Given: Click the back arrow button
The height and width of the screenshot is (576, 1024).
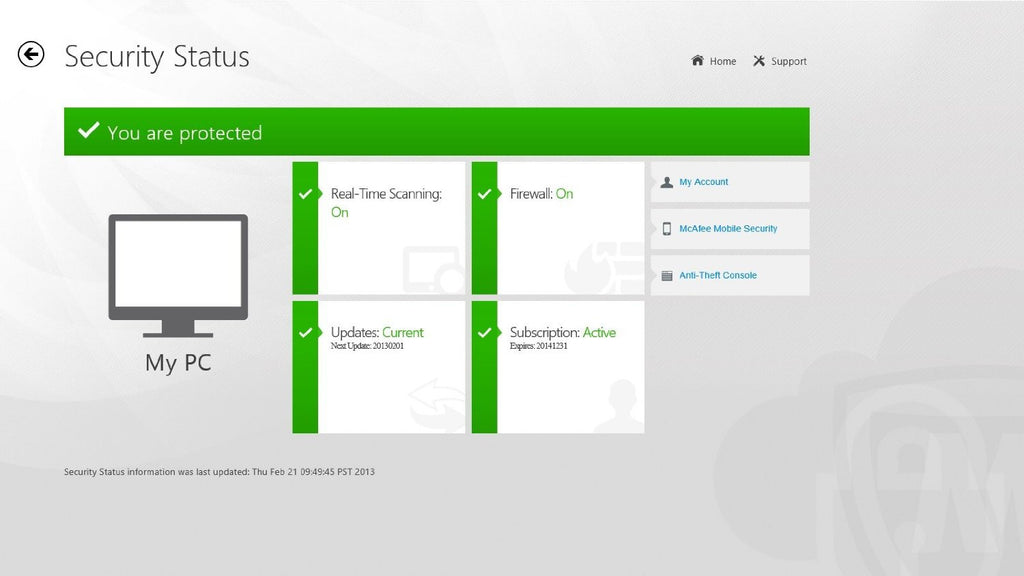Looking at the screenshot, I should pos(31,55).
